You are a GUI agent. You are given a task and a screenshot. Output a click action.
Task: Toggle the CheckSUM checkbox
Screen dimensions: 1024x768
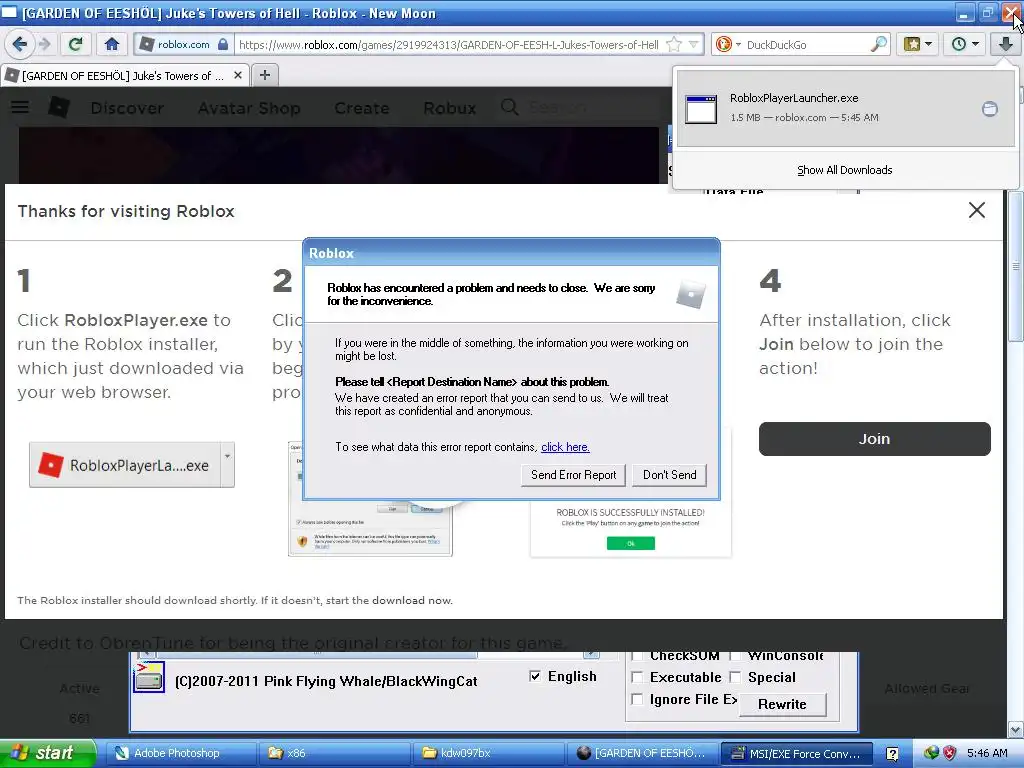637,656
